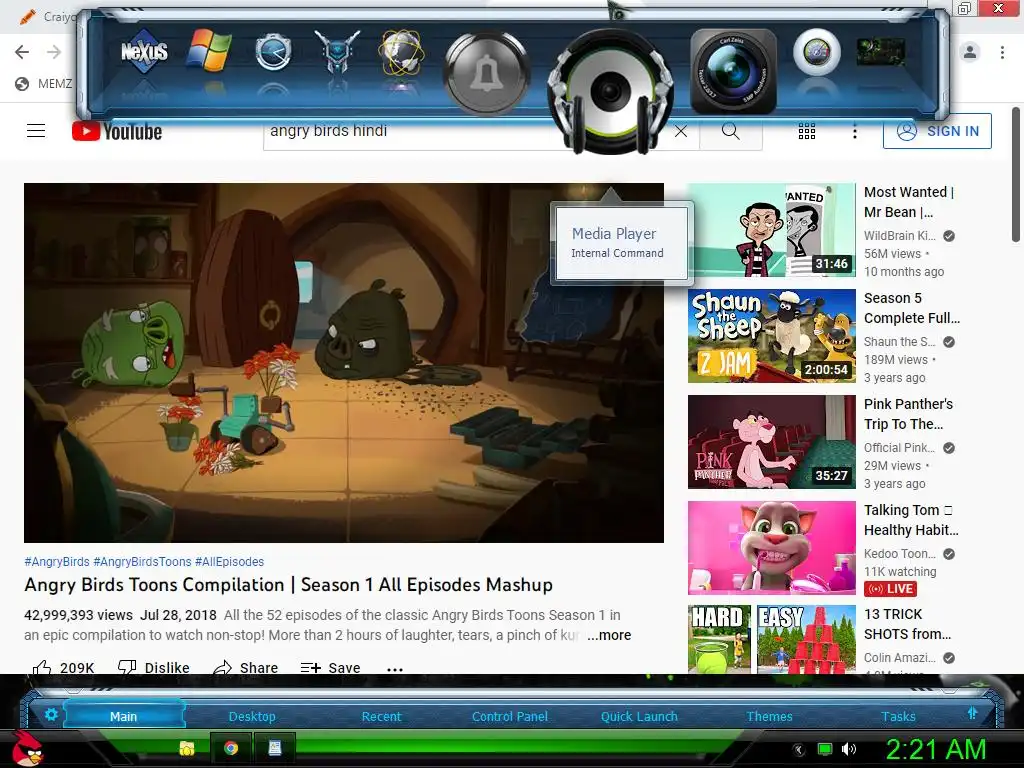Image resolution: width=1024 pixels, height=768 pixels.
Task: Click the Angry Birds start button
Action: pyautogui.click(x=28, y=748)
